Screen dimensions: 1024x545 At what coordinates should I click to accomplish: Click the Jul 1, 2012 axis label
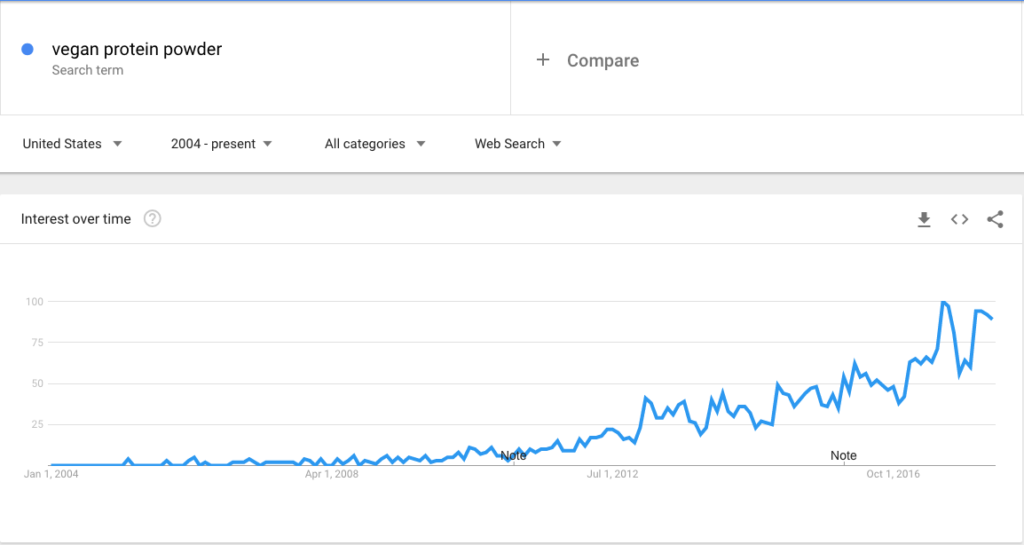coord(612,474)
